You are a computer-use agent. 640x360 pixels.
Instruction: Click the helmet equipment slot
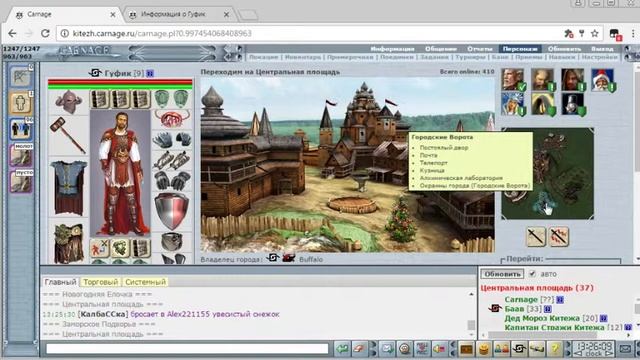[68, 102]
